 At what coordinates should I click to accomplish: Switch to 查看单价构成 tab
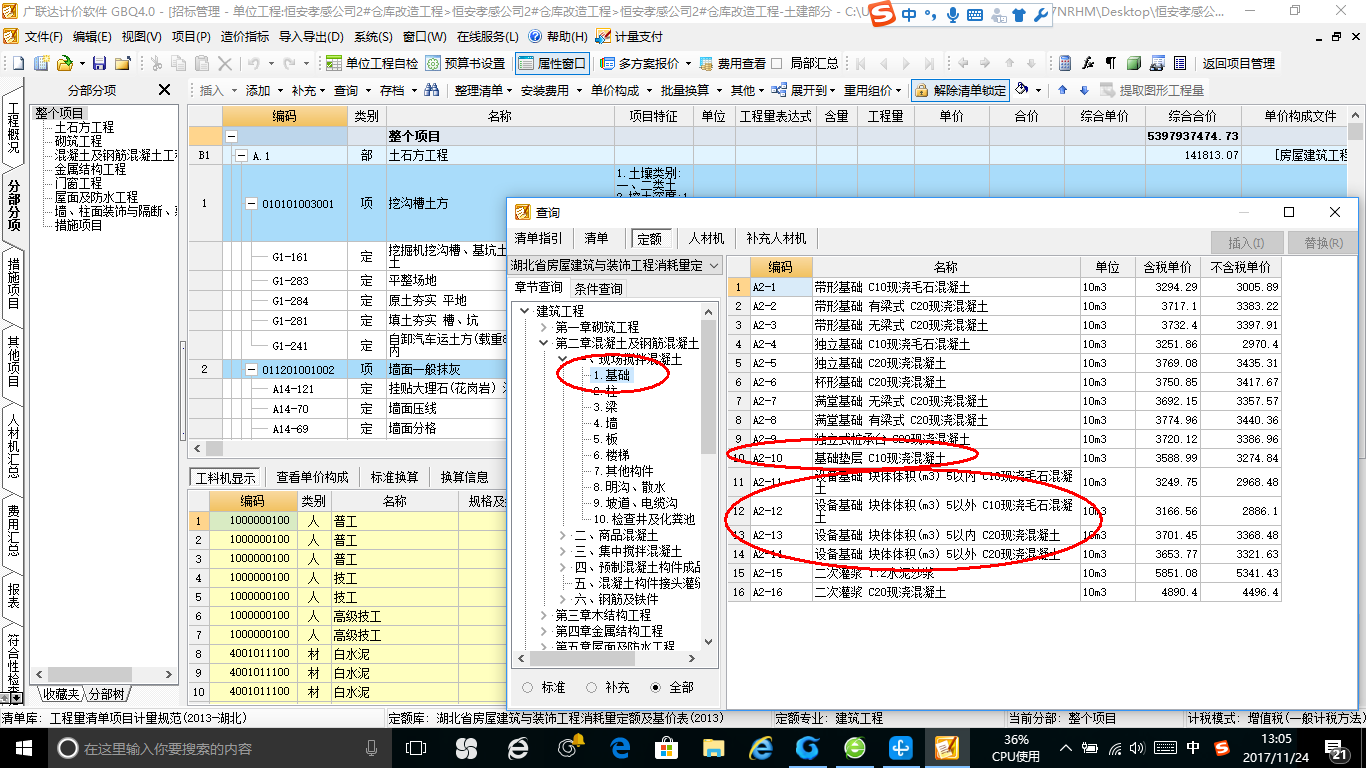313,477
